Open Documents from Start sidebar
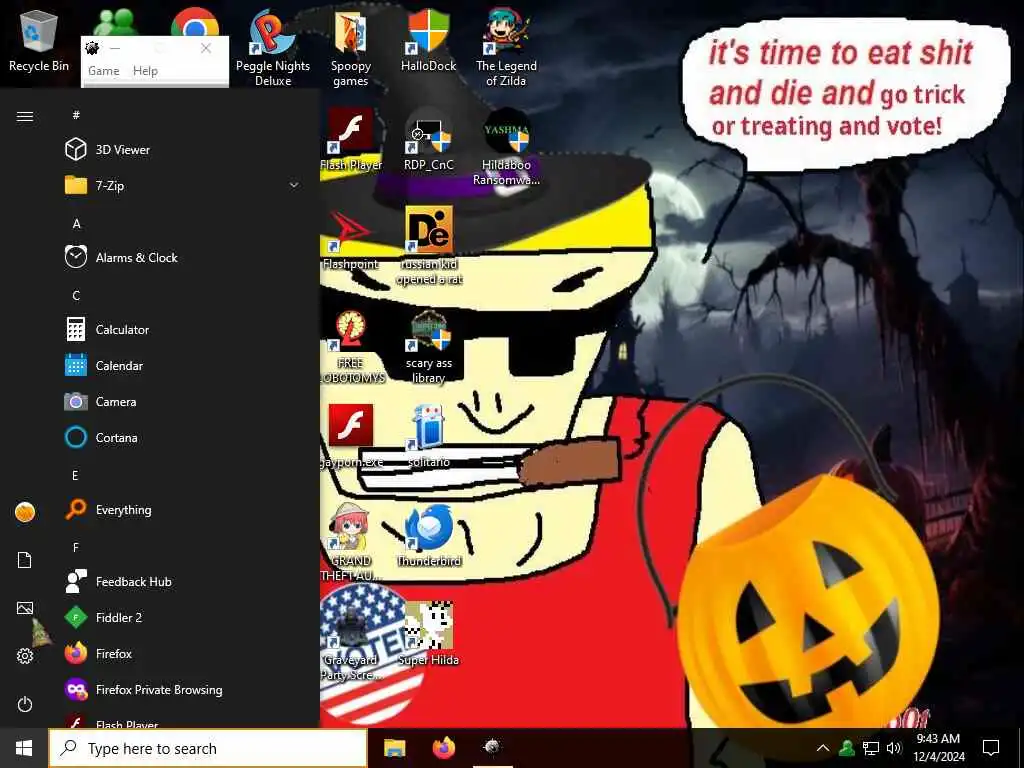Screen dimensions: 1024x768 click(25, 560)
